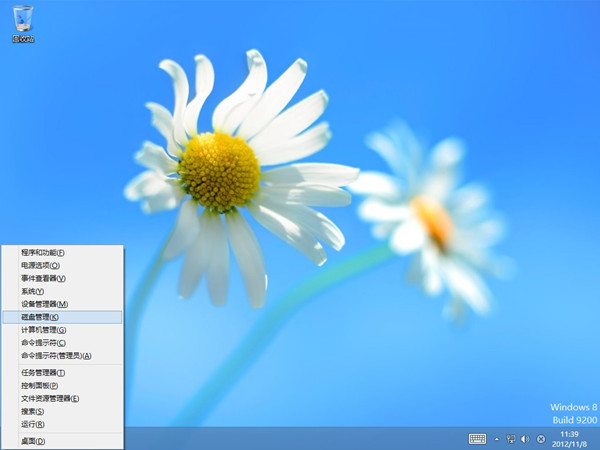Start 命令提示符(管理员)(A) from the menu
The width and height of the screenshot is (600, 450).
56,356
